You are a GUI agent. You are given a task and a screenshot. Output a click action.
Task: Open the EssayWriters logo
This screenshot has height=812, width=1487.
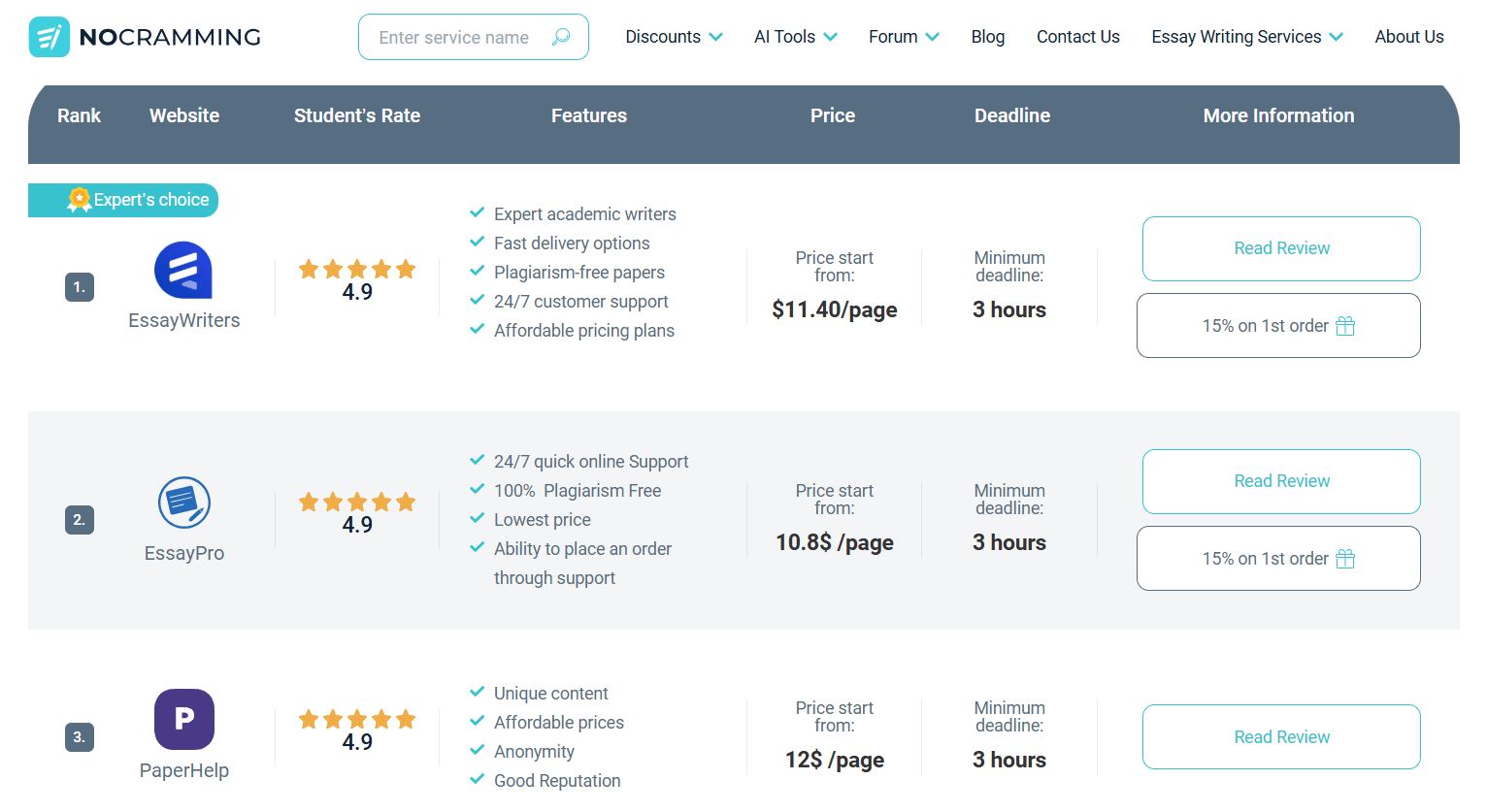(x=183, y=270)
